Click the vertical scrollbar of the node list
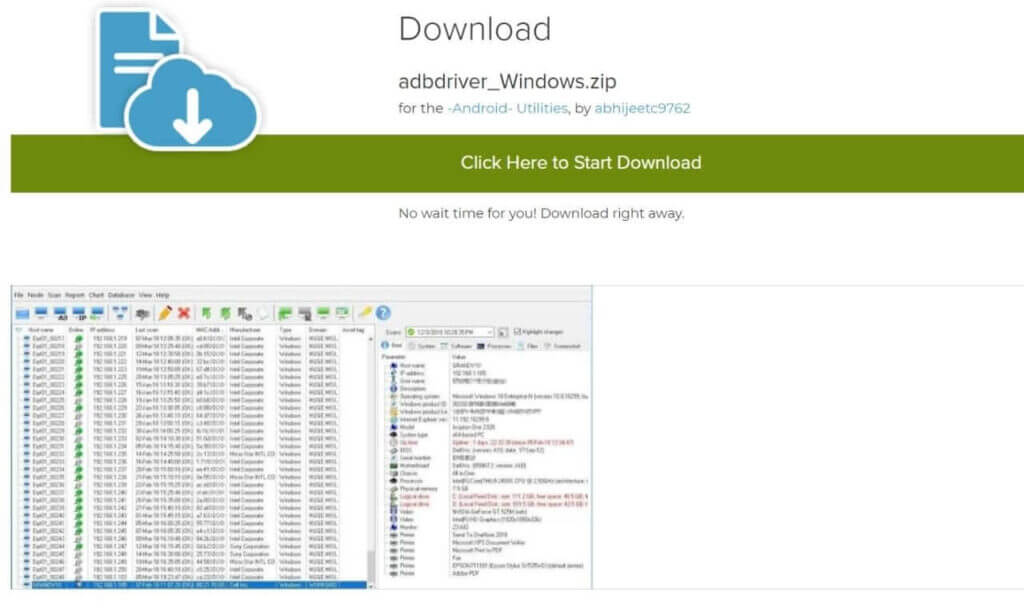This screenshot has height=611, width=1024. click(x=372, y=460)
